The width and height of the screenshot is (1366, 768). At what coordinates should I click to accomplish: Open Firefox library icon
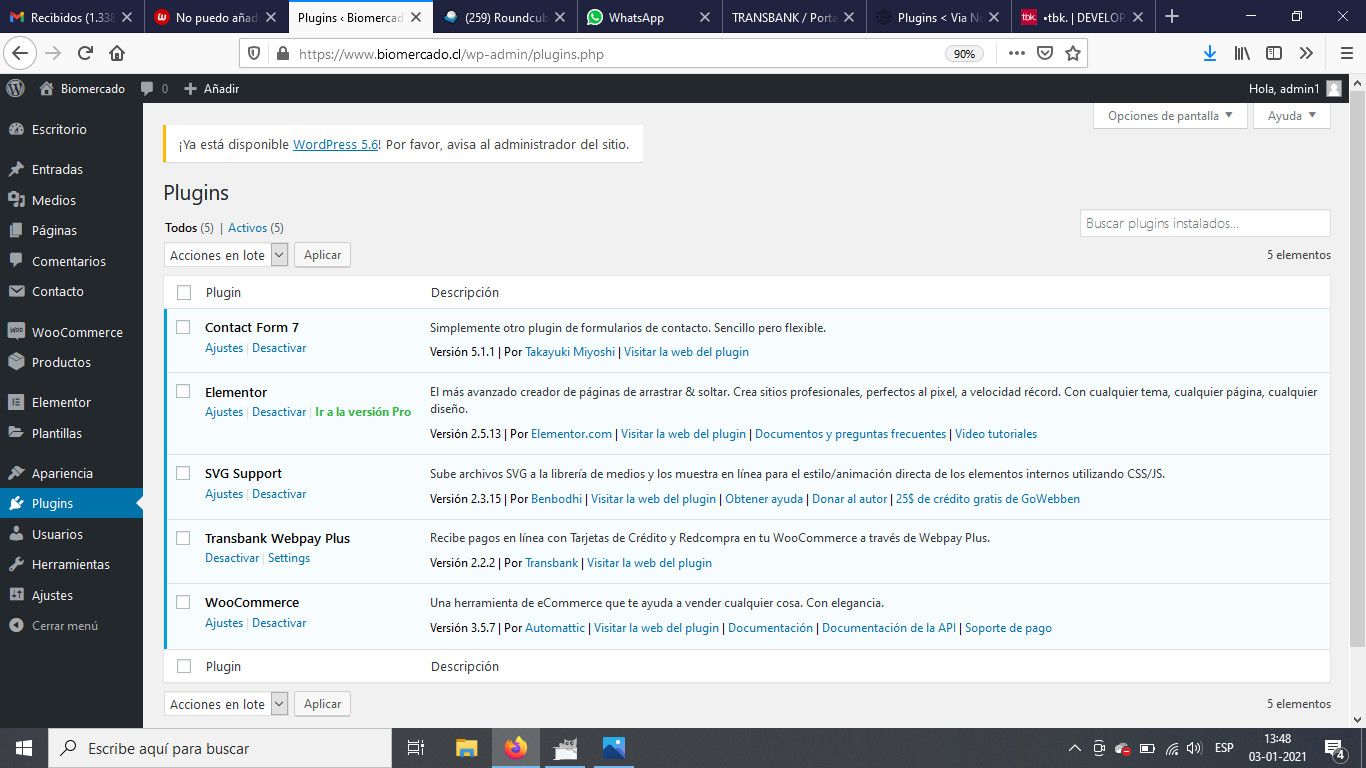click(1241, 53)
